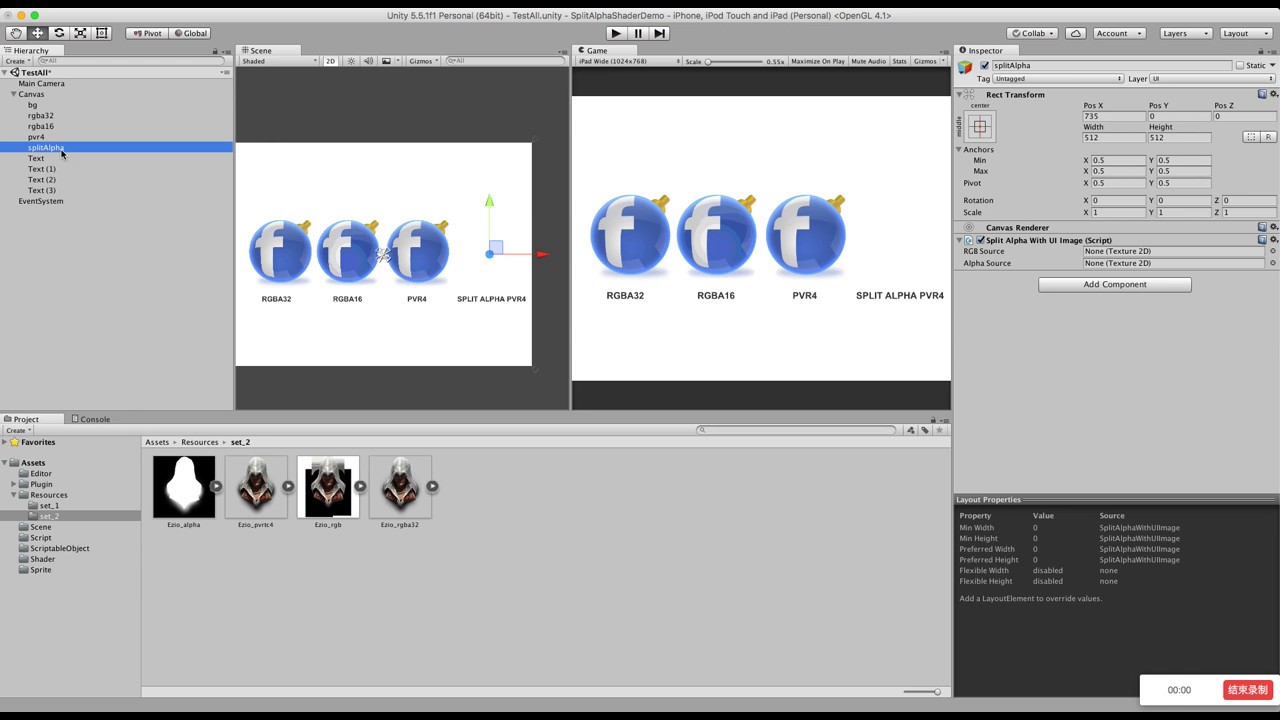
Task: Open the Shaded draw mode dropdown
Action: pyautogui.click(x=279, y=61)
